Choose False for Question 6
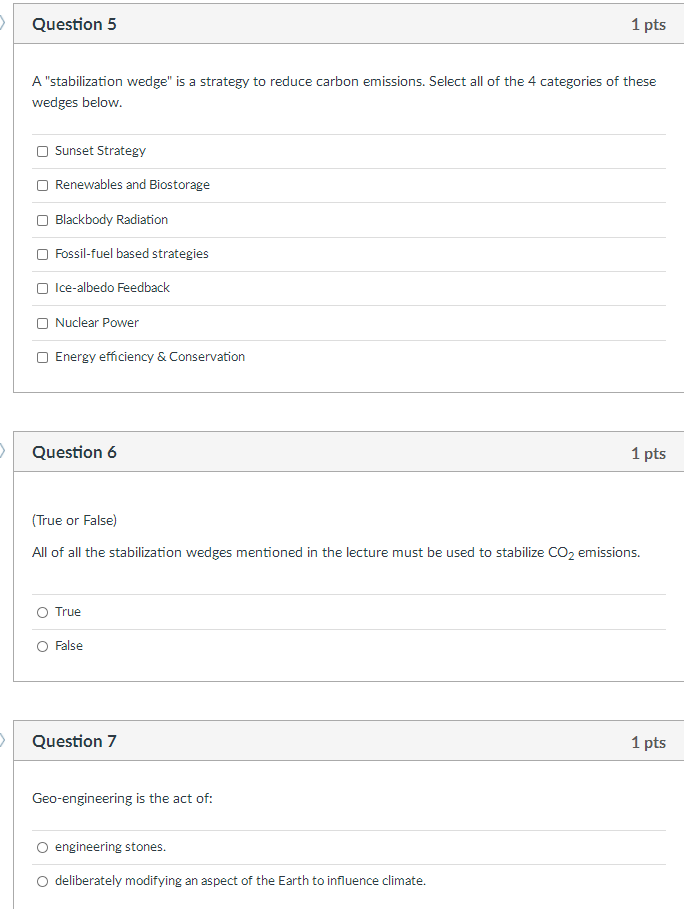The height and width of the screenshot is (909, 684). point(42,647)
